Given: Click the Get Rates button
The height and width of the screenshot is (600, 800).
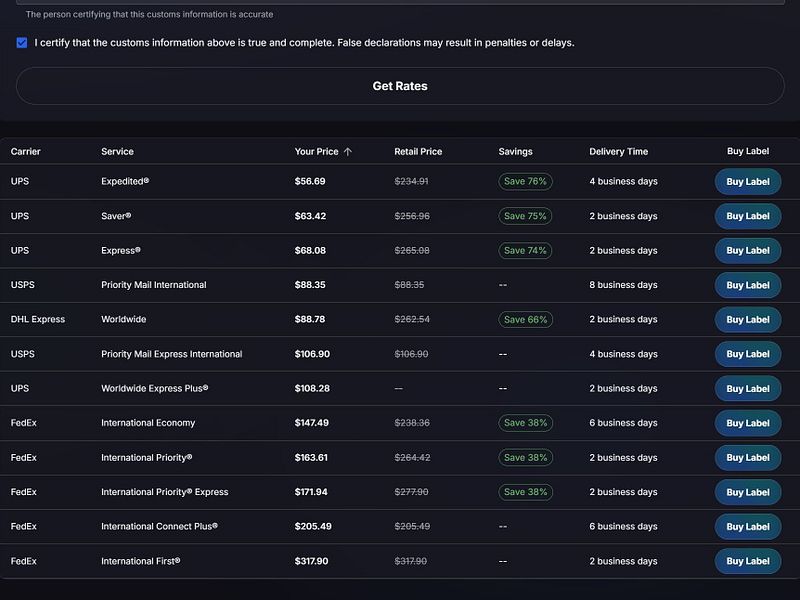Looking at the screenshot, I should (x=400, y=86).
